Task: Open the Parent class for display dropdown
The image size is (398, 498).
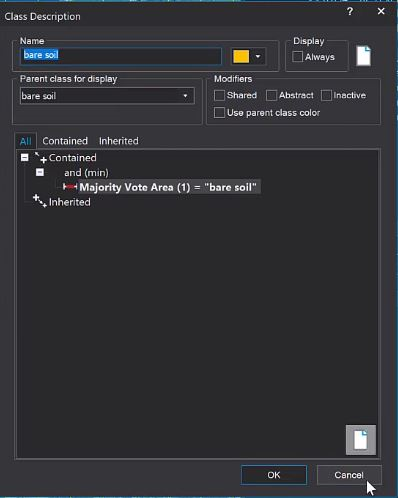Action: pyautogui.click(x=107, y=96)
